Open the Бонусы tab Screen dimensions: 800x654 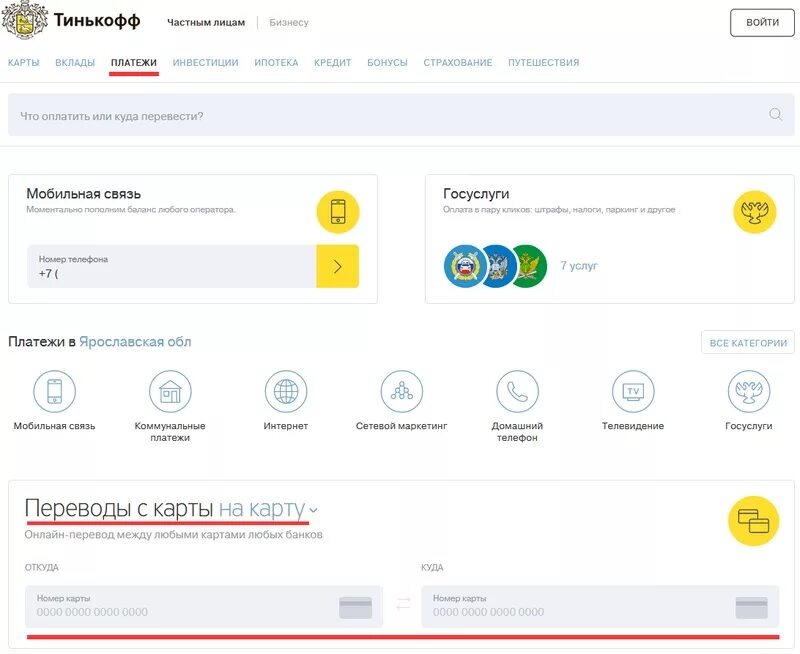[387, 63]
